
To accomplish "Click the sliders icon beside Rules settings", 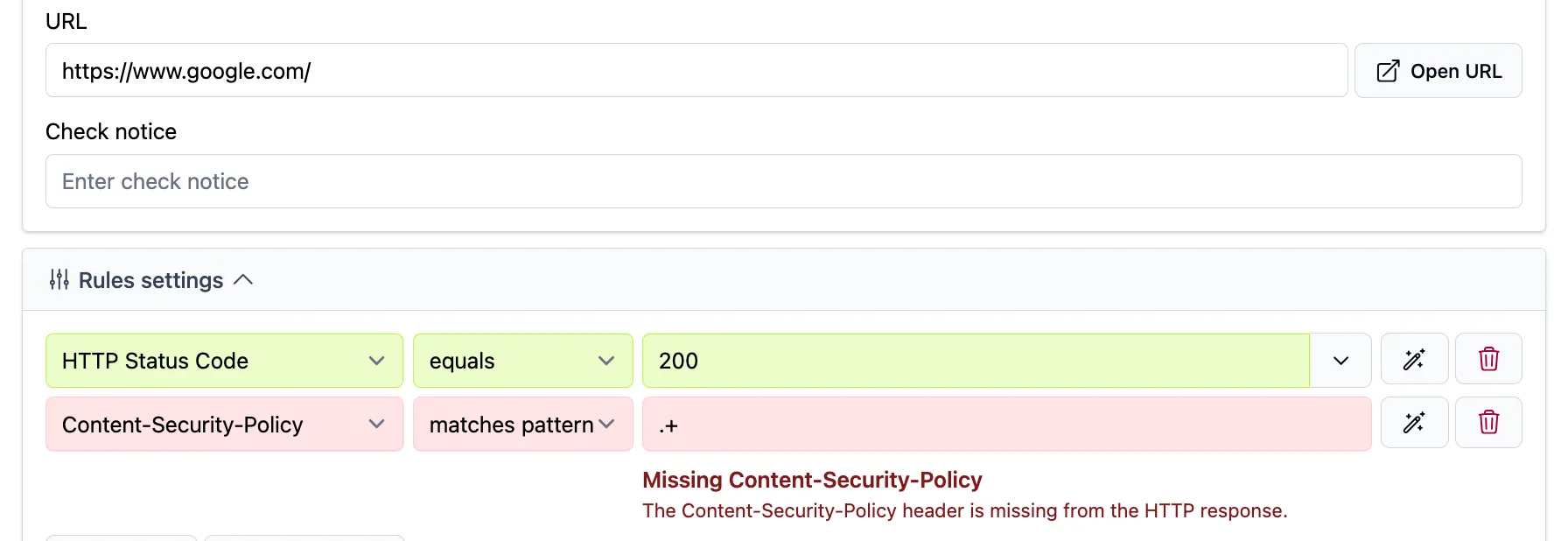I will click(58, 279).
